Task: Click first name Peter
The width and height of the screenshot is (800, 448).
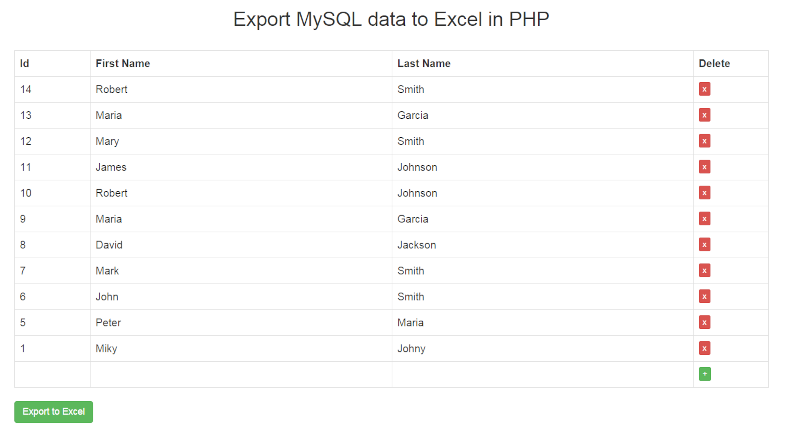Action: (x=108, y=322)
